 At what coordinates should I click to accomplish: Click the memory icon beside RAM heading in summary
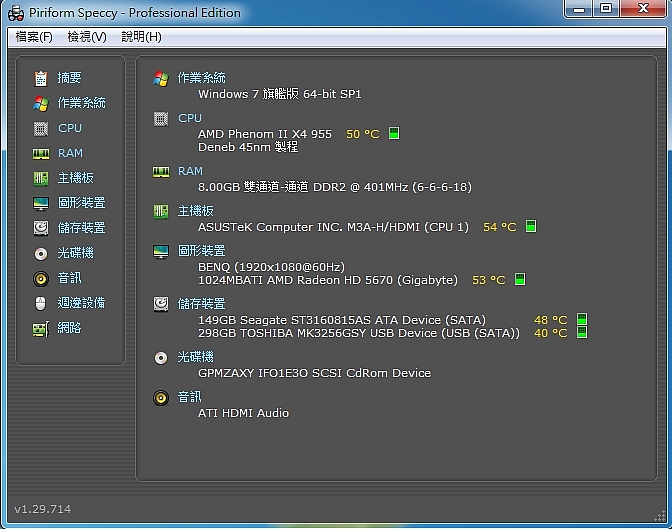[161, 172]
